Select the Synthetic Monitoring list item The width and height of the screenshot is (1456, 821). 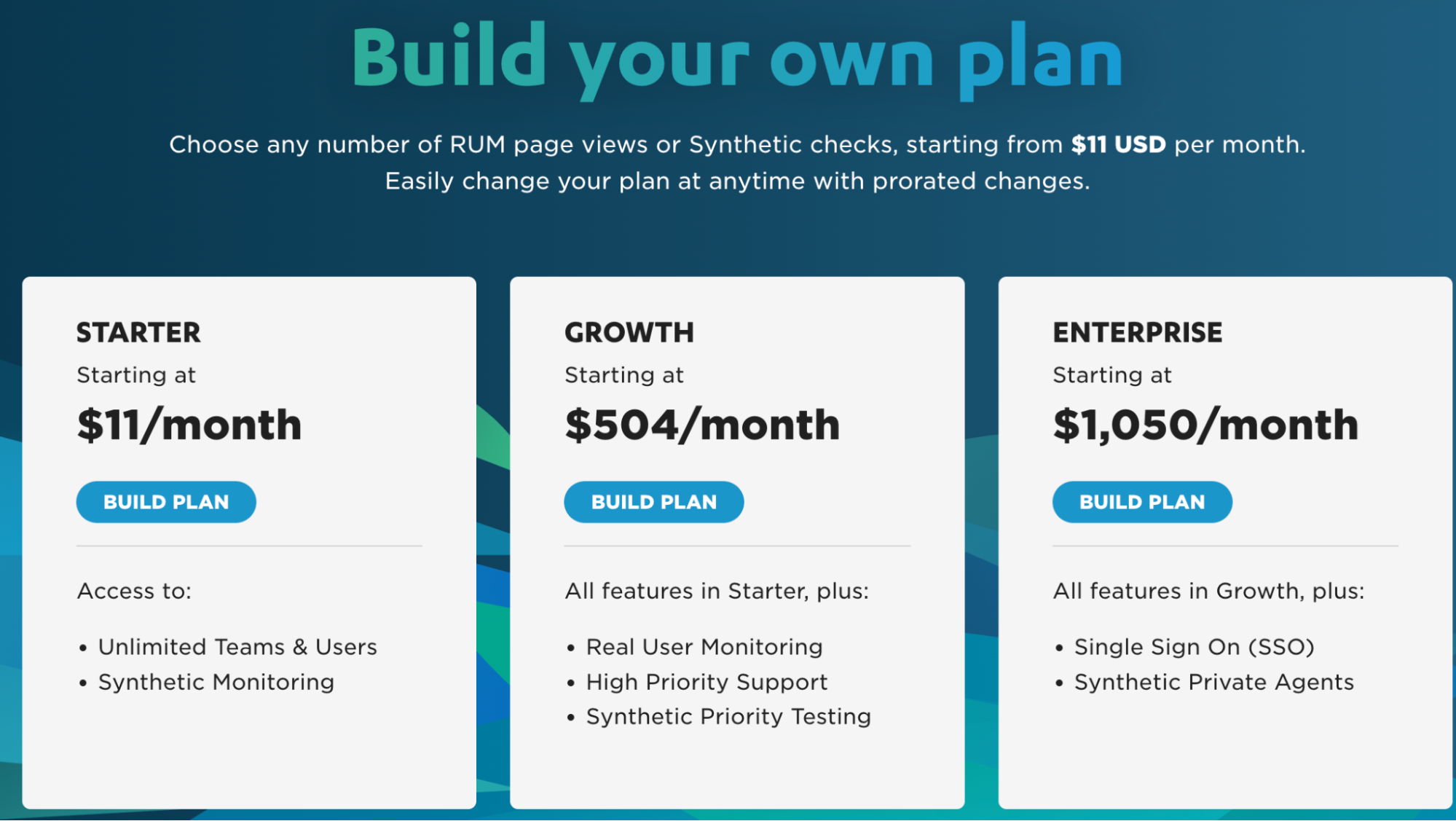coord(216,682)
